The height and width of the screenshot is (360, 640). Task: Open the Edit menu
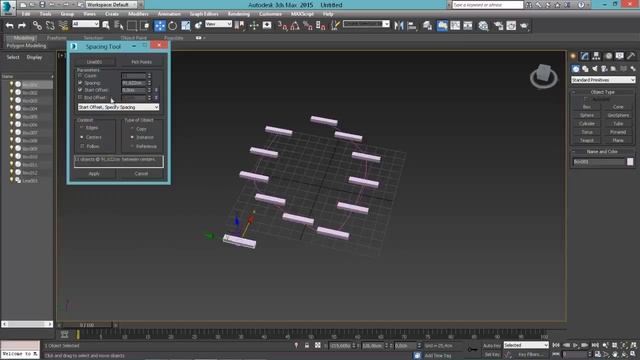(26, 14)
